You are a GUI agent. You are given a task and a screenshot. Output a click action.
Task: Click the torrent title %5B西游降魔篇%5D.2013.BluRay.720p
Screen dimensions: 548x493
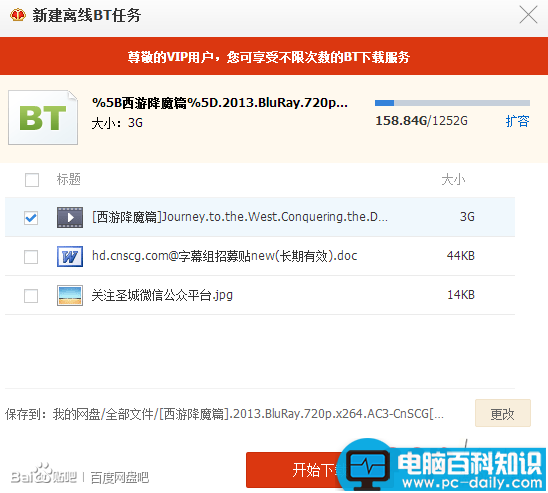tap(220, 103)
